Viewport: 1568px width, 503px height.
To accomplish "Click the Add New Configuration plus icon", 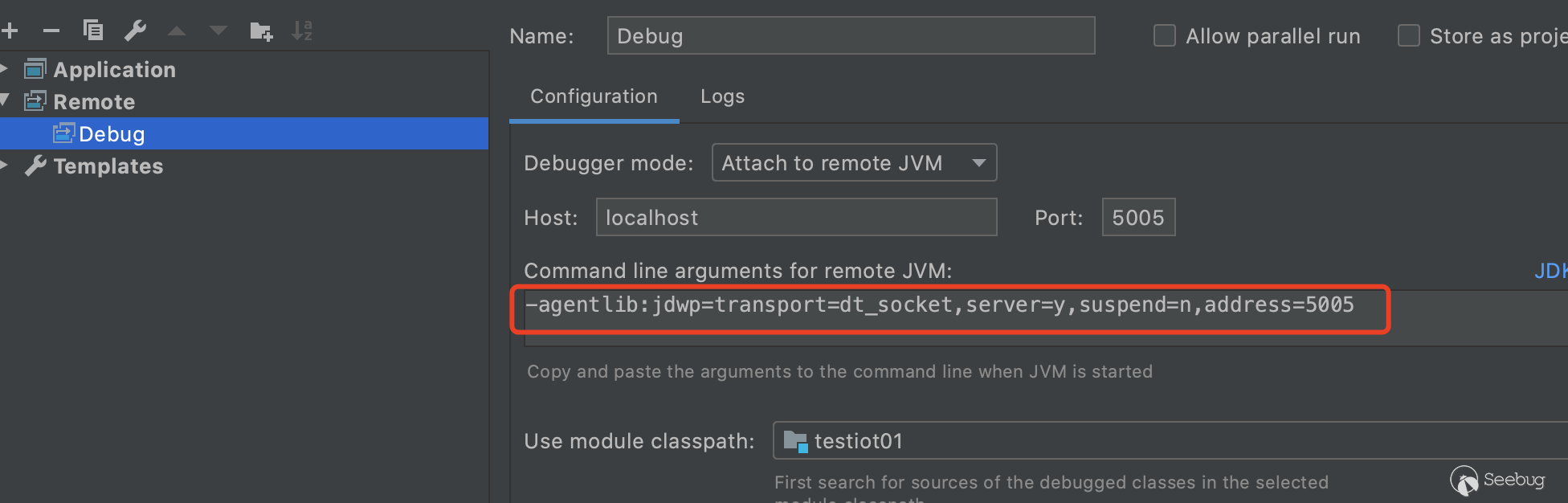I will [x=10, y=31].
